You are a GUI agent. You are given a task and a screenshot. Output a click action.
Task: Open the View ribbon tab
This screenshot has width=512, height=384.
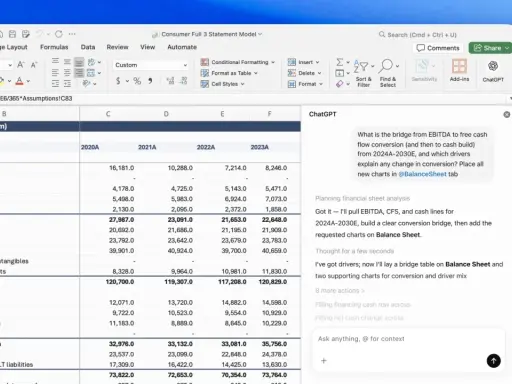tap(147, 47)
